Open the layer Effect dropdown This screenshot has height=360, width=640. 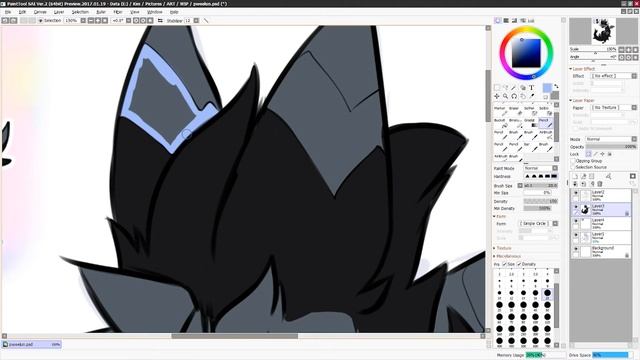[x=614, y=76]
